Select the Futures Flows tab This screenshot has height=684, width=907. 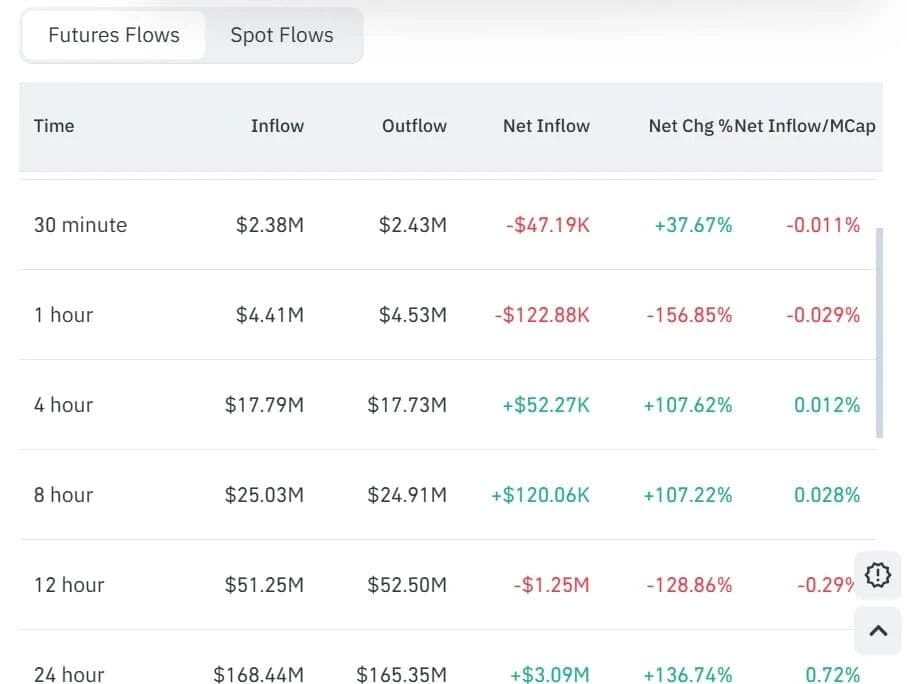(x=114, y=36)
